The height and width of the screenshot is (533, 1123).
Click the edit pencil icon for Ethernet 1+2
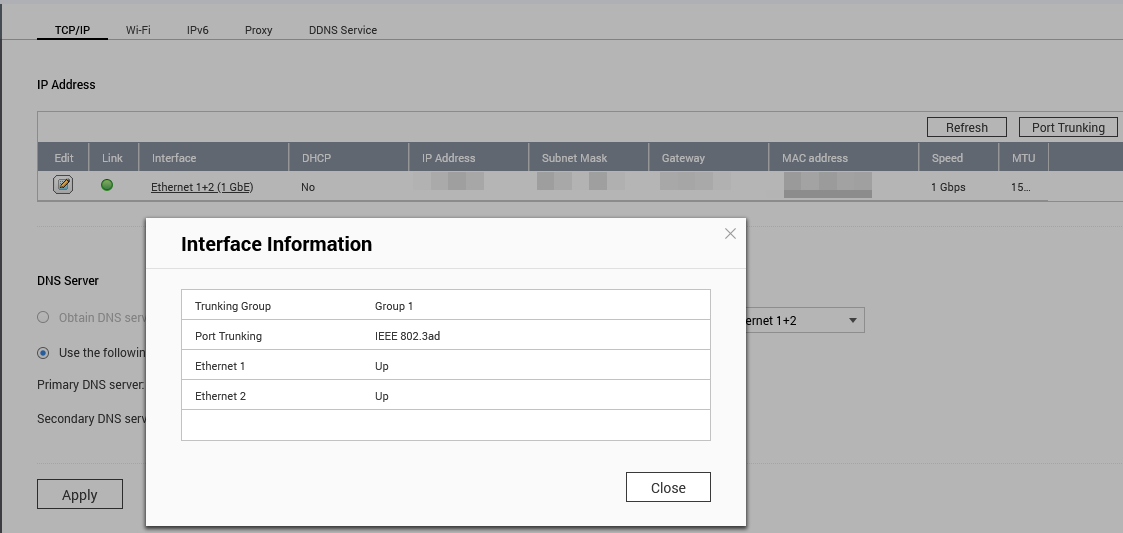point(63,185)
